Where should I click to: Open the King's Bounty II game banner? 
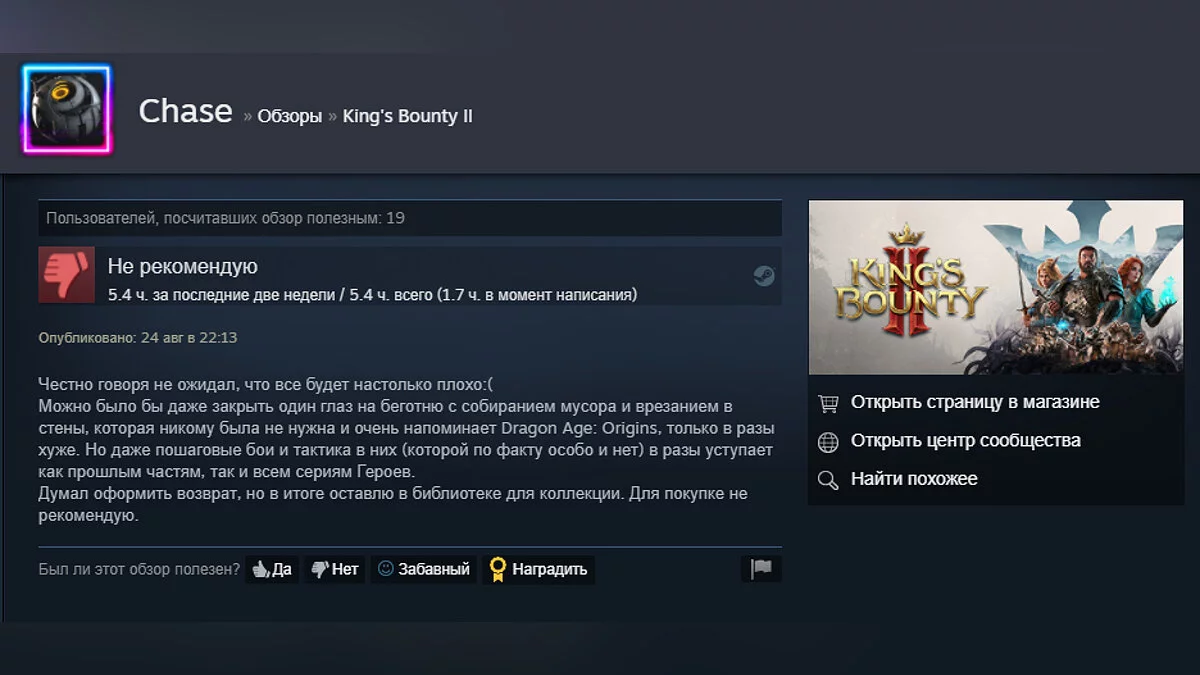click(x=995, y=287)
